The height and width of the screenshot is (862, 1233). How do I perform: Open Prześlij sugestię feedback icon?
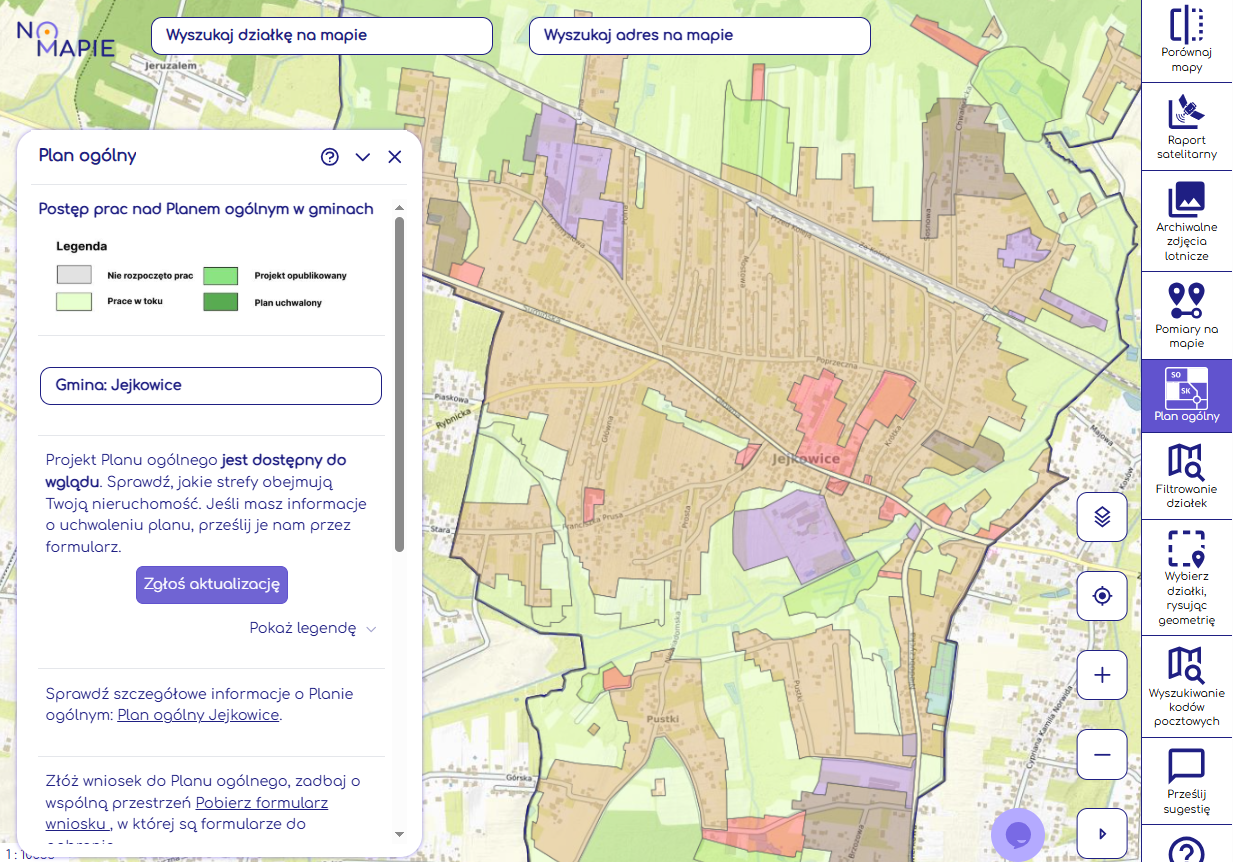pyautogui.click(x=1186, y=782)
